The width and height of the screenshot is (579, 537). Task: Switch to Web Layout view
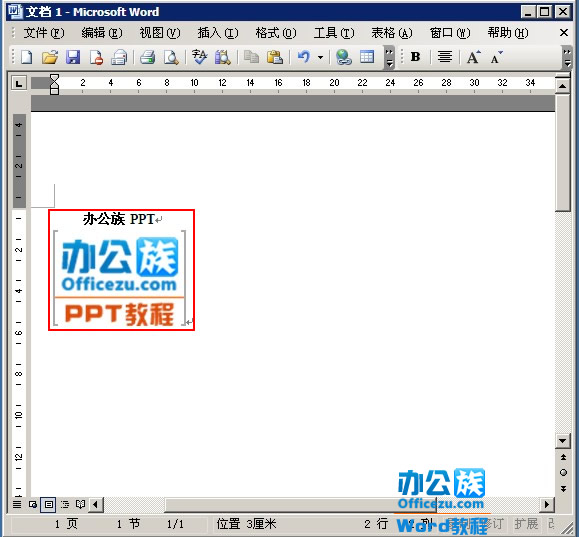point(32,504)
